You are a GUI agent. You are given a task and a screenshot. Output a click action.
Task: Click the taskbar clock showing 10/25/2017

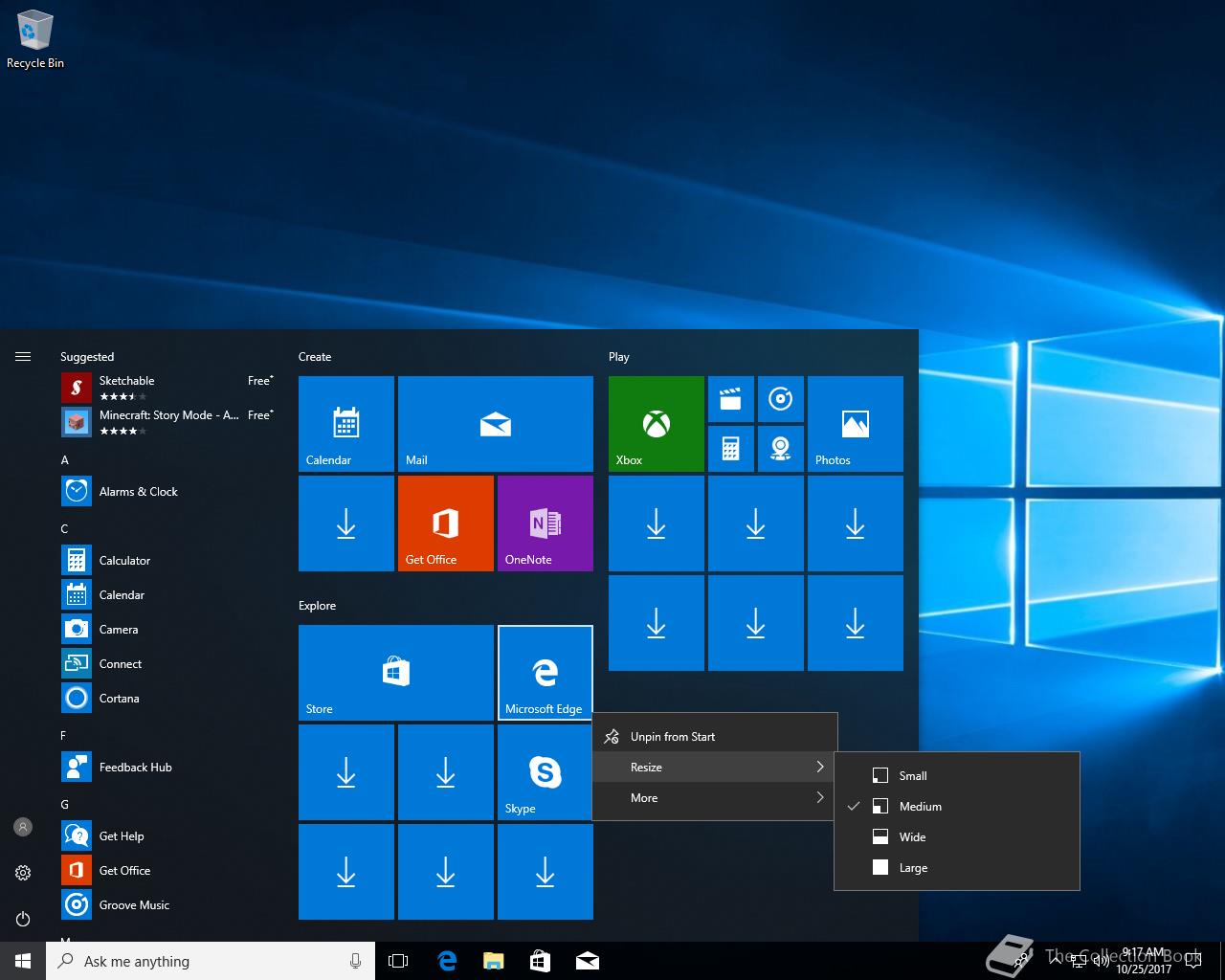[1144, 961]
